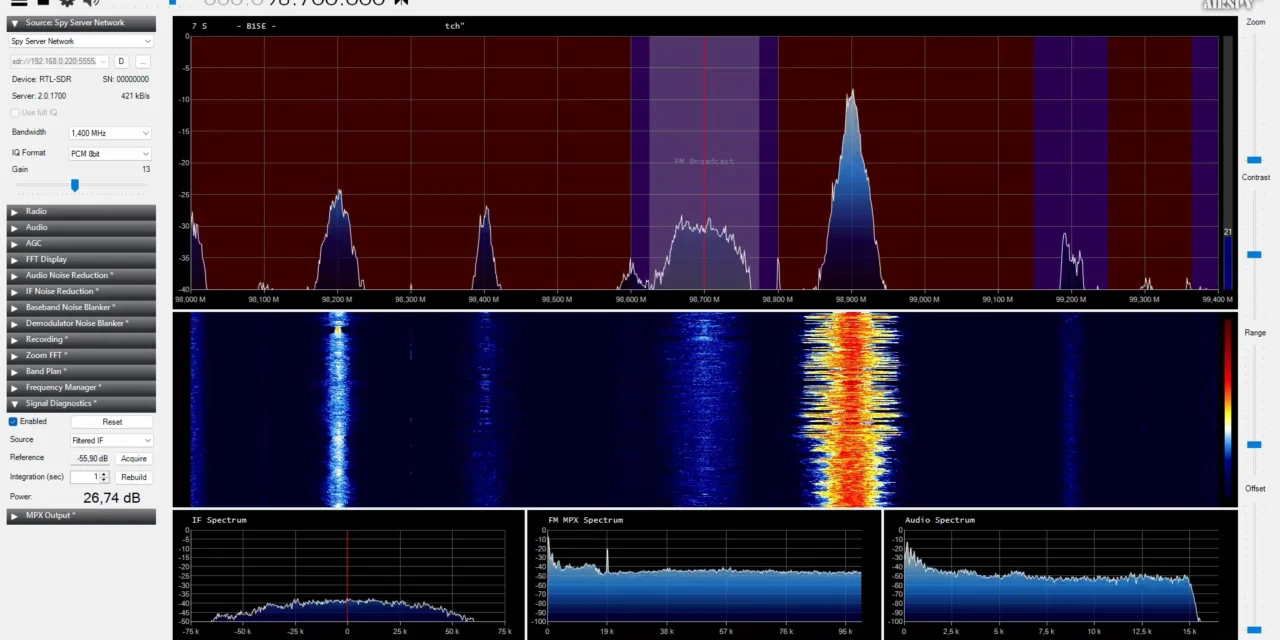The image size is (1280, 640).
Task: Decrease the Integration (sec) value with down arrow
Action: (x=104, y=480)
